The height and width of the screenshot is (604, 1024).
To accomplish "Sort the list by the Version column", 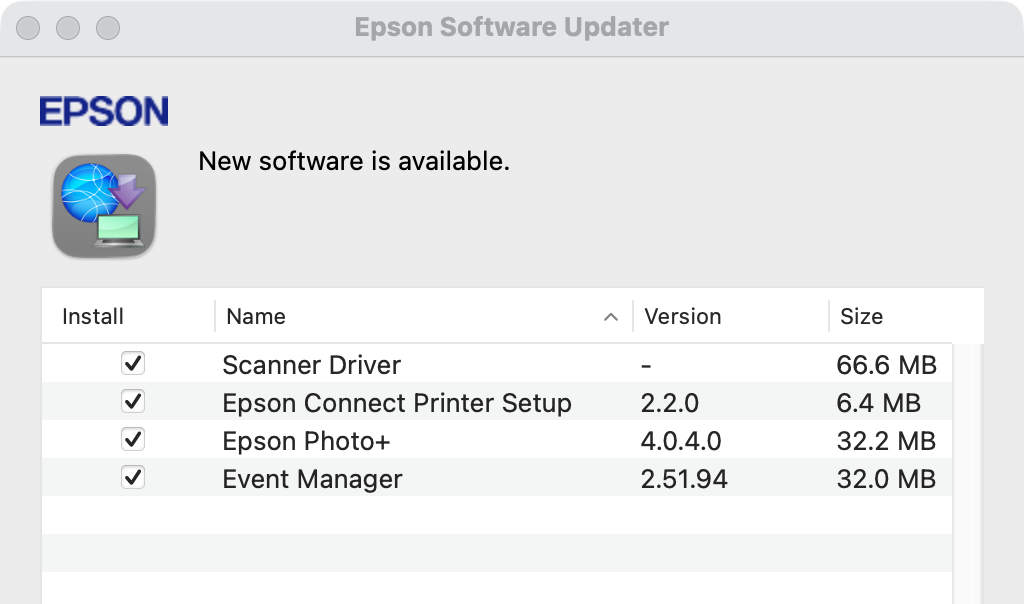I will pyautogui.click(x=683, y=317).
